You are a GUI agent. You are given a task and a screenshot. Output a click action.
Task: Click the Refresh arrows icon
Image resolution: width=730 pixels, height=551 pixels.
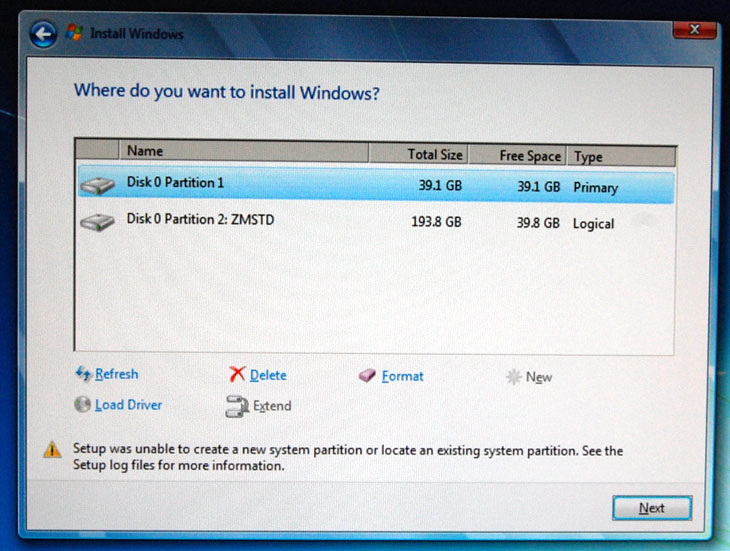(x=83, y=373)
